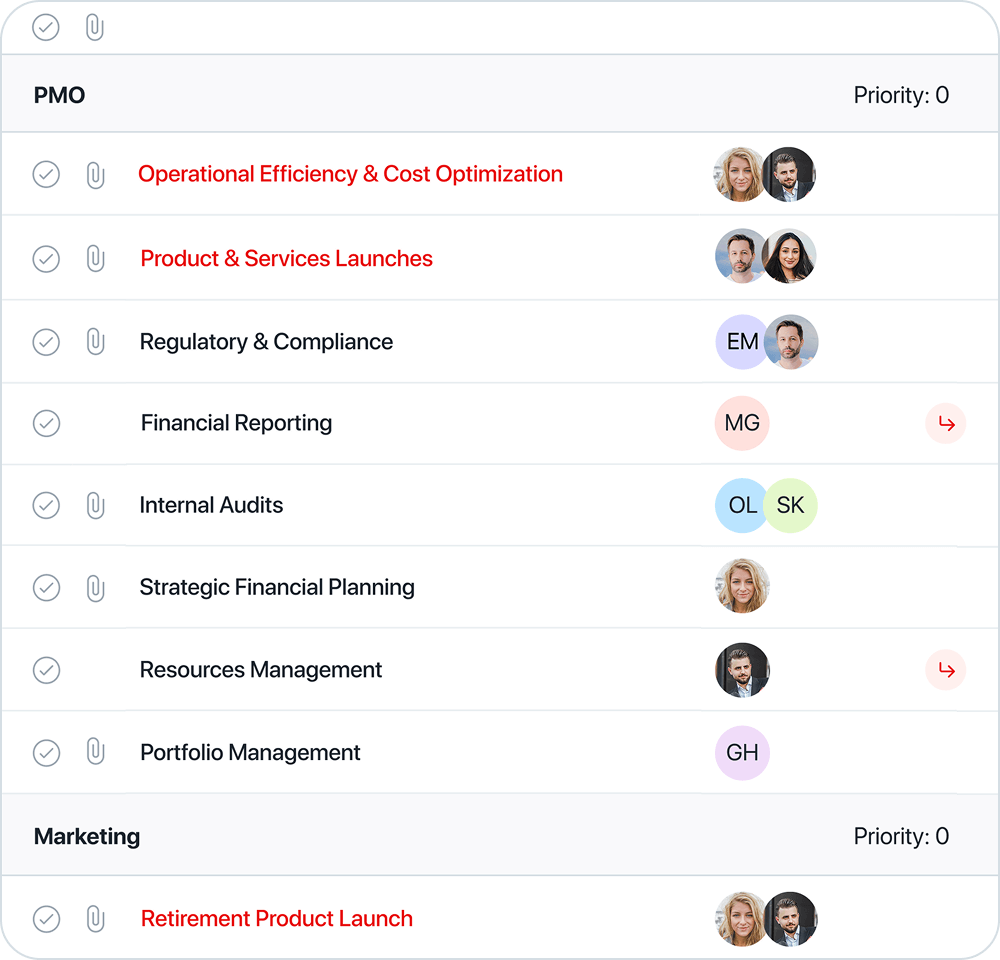Image resolution: width=1000 pixels, height=960 pixels.
Task: Click the SK avatar on Internal Audits
Action: click(791, 505)
